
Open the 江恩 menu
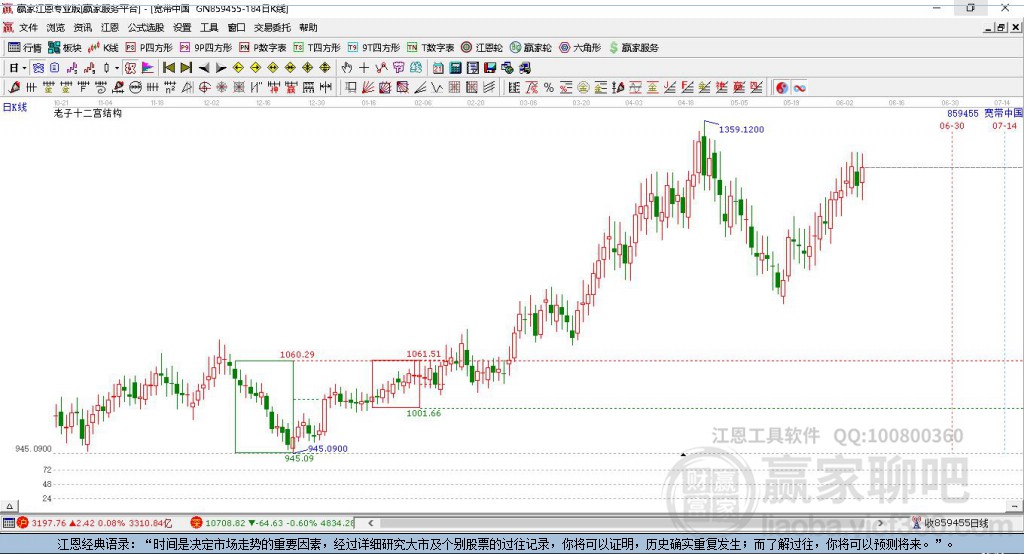[110, 27]
